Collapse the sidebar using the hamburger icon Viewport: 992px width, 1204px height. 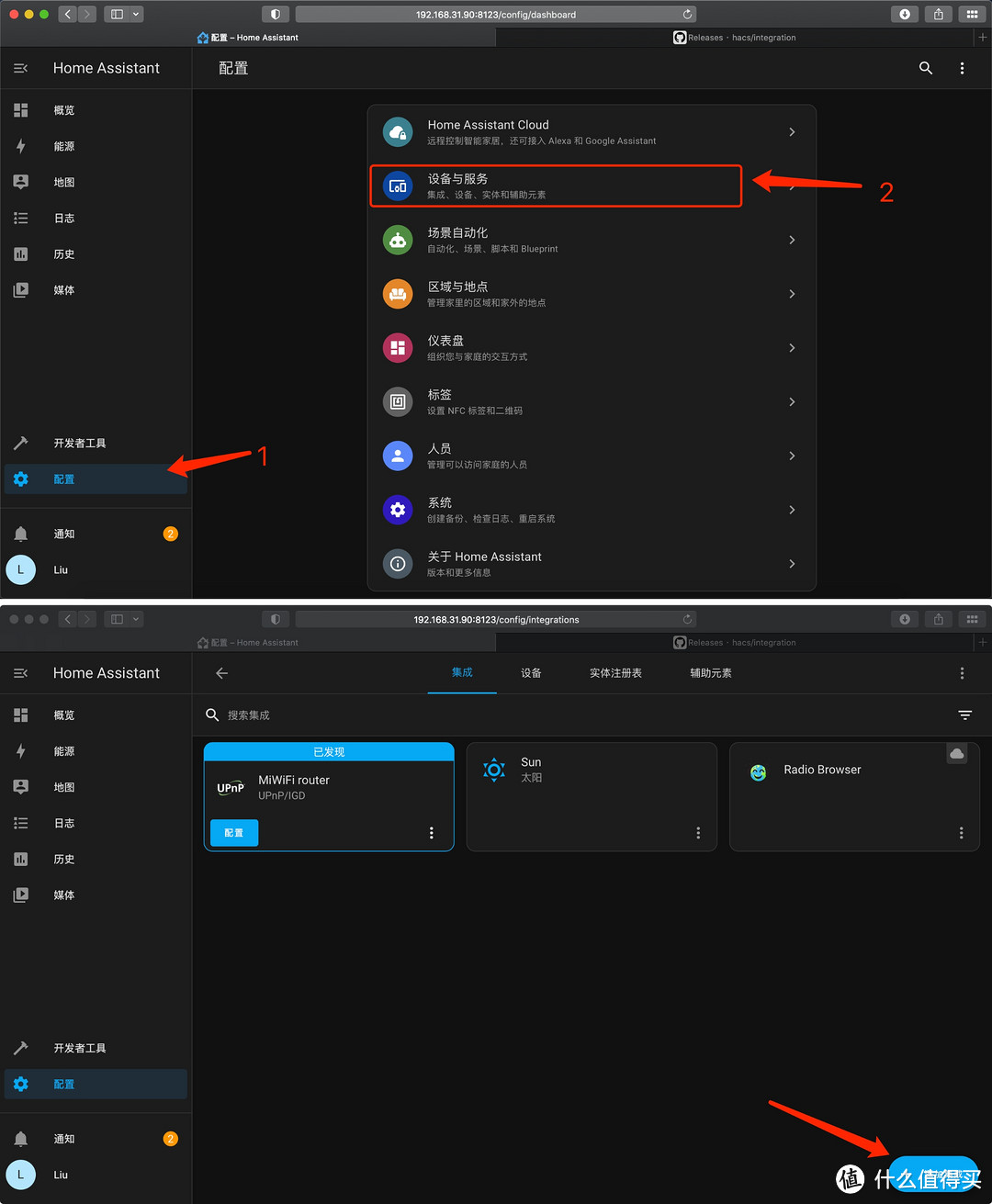click(20, 67)
